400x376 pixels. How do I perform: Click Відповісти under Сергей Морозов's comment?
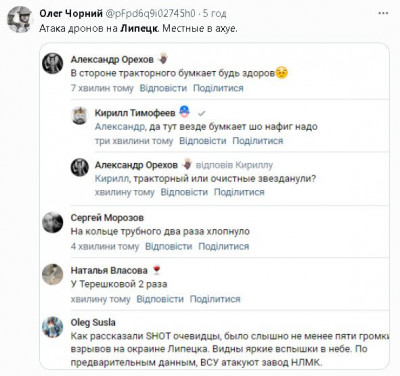click(x=169, y=247)
